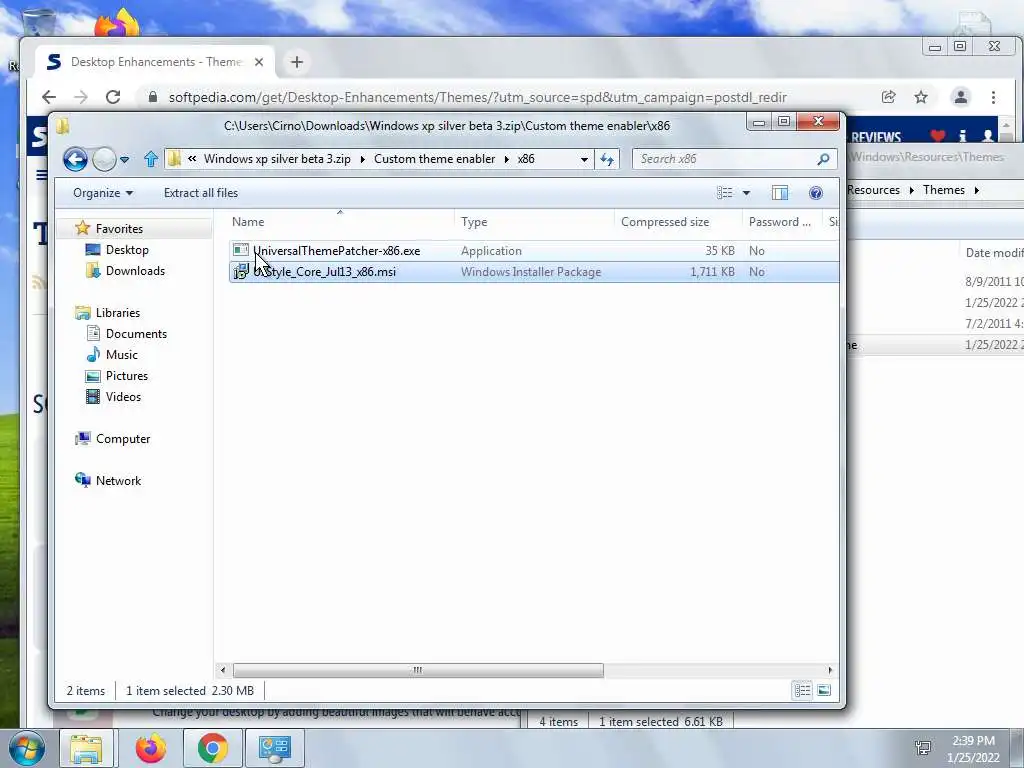
Task: Switch to large icons view in status bar
Action: 824,690
